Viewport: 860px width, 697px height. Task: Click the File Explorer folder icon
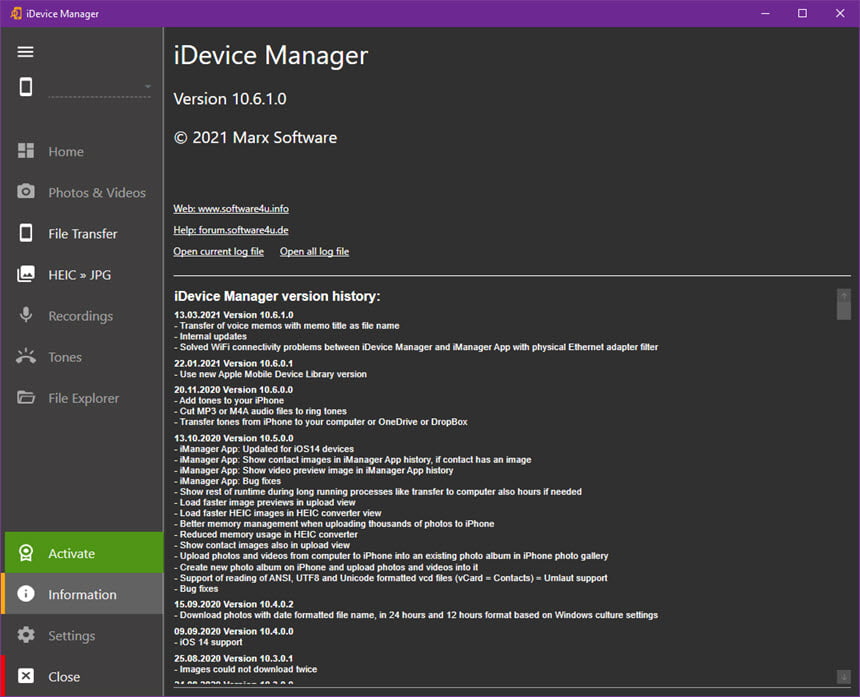[x=25, y=397]
